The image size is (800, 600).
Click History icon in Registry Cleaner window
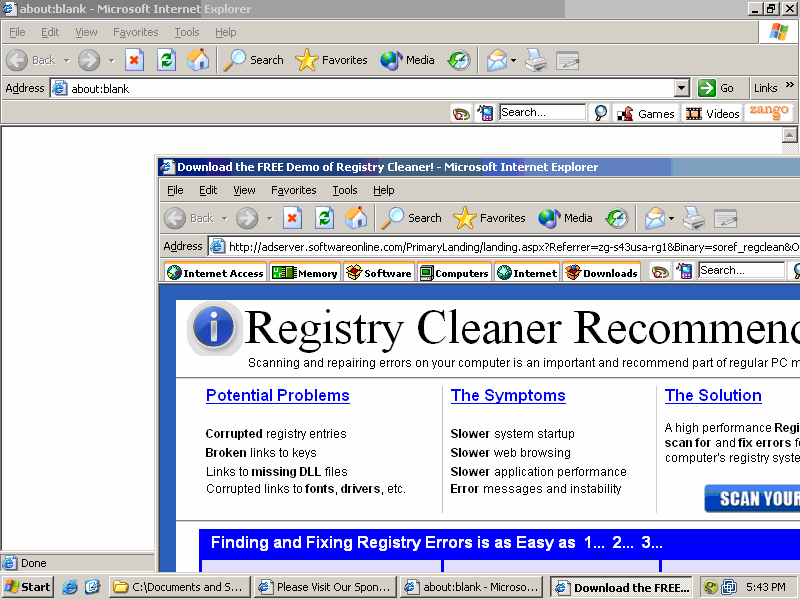pos(617,218)
